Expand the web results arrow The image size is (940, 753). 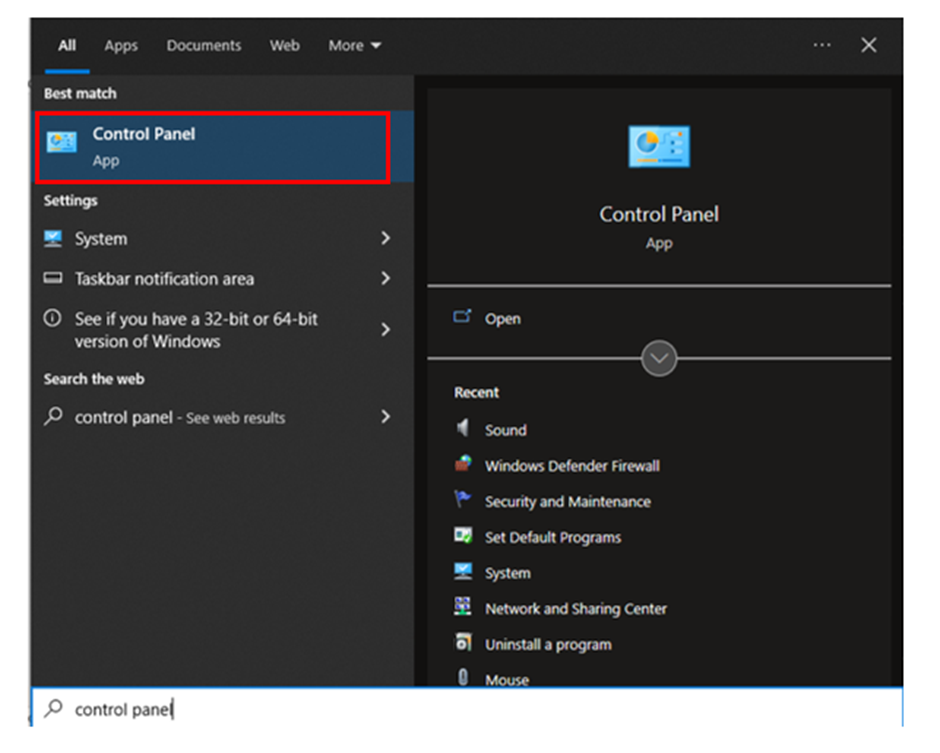(385, 416)
